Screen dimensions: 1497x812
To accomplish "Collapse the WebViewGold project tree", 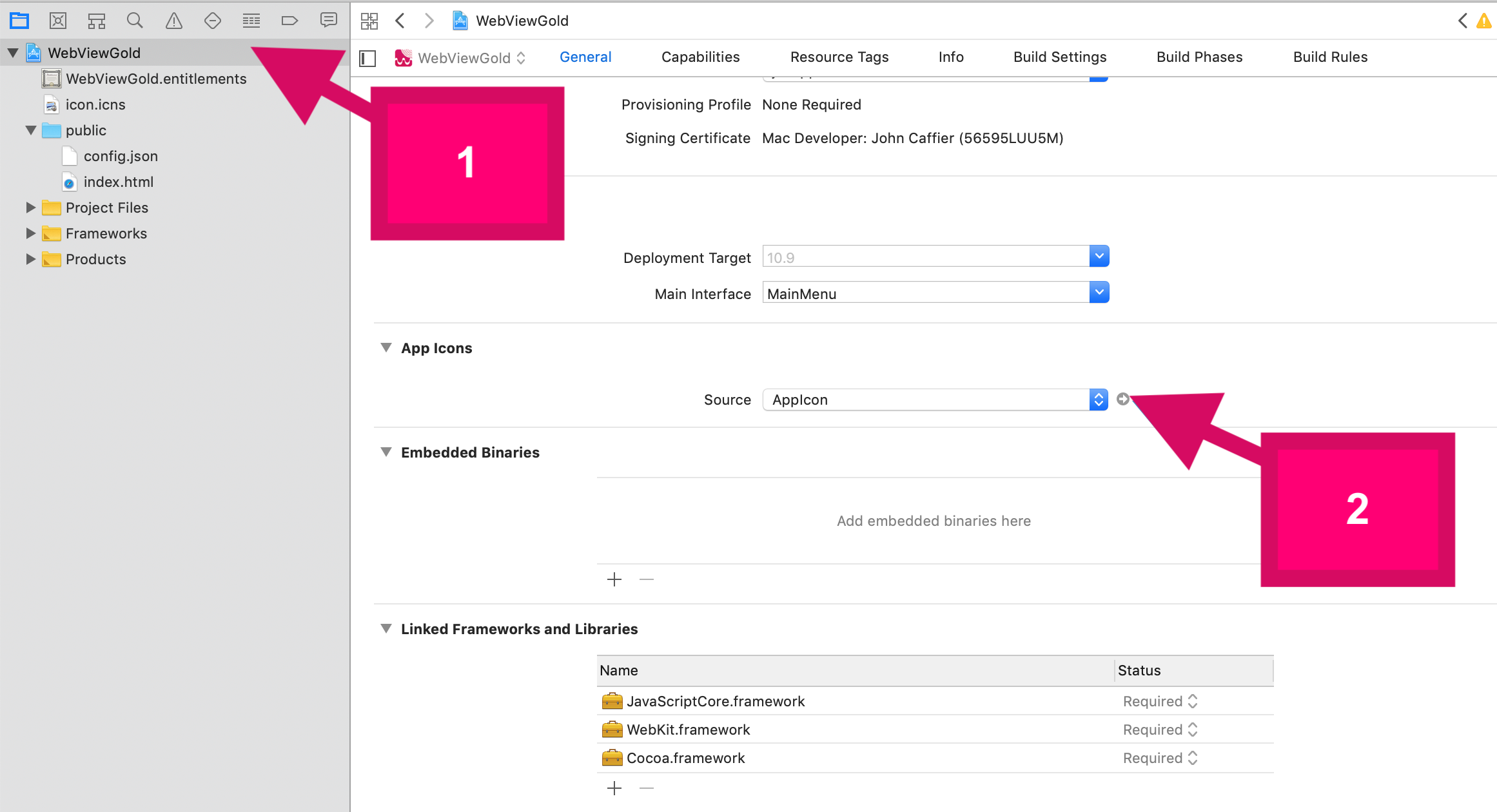I will pyautogui.click(x=13, y=53).
